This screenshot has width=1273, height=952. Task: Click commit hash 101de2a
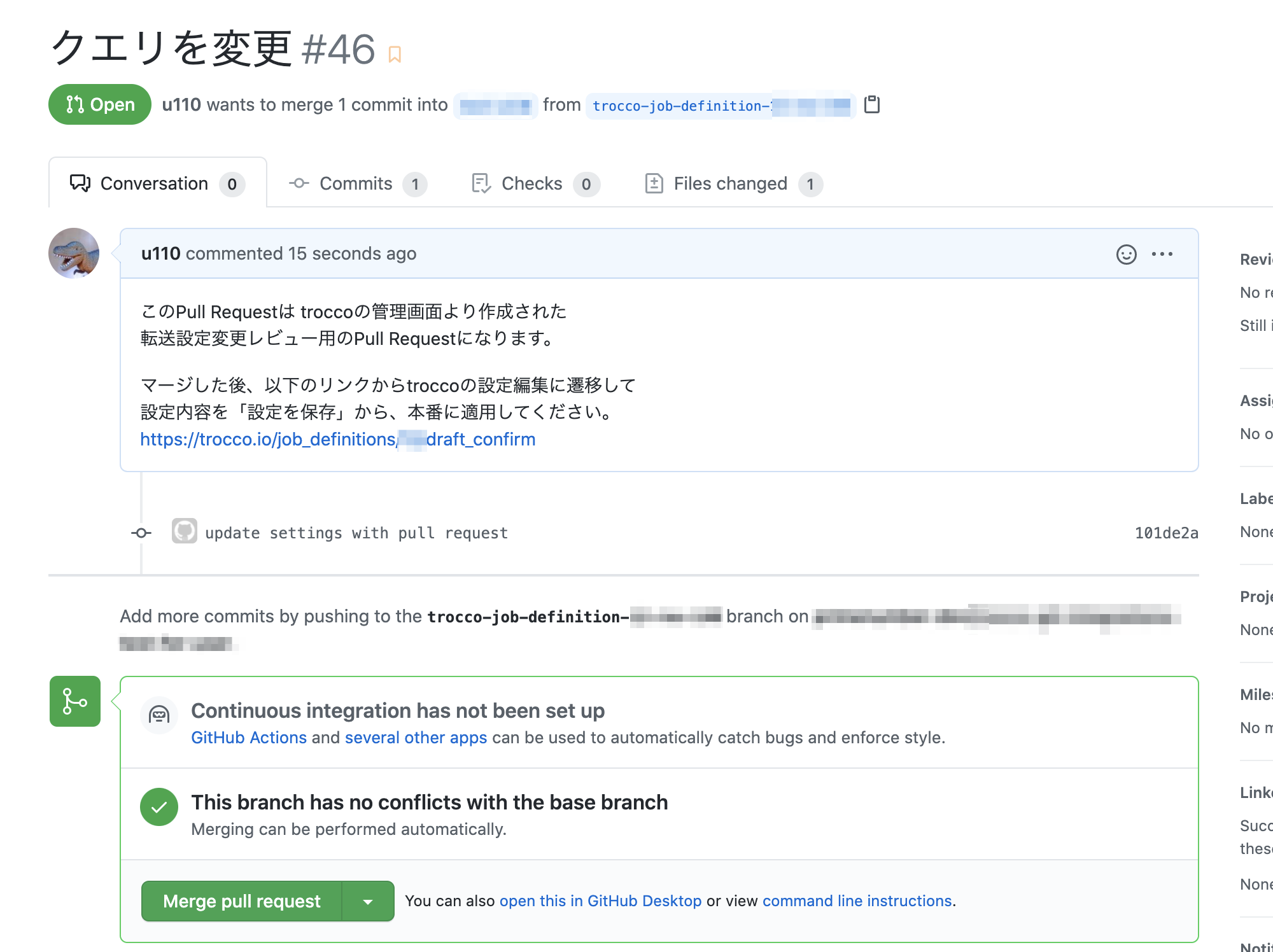coord(1166,533)
